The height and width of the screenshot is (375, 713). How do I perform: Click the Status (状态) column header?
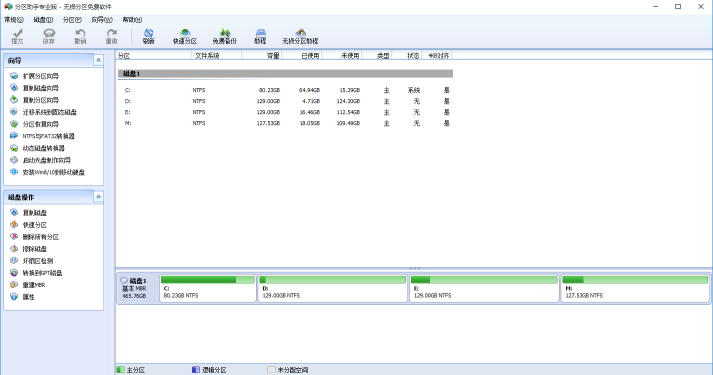407,55
